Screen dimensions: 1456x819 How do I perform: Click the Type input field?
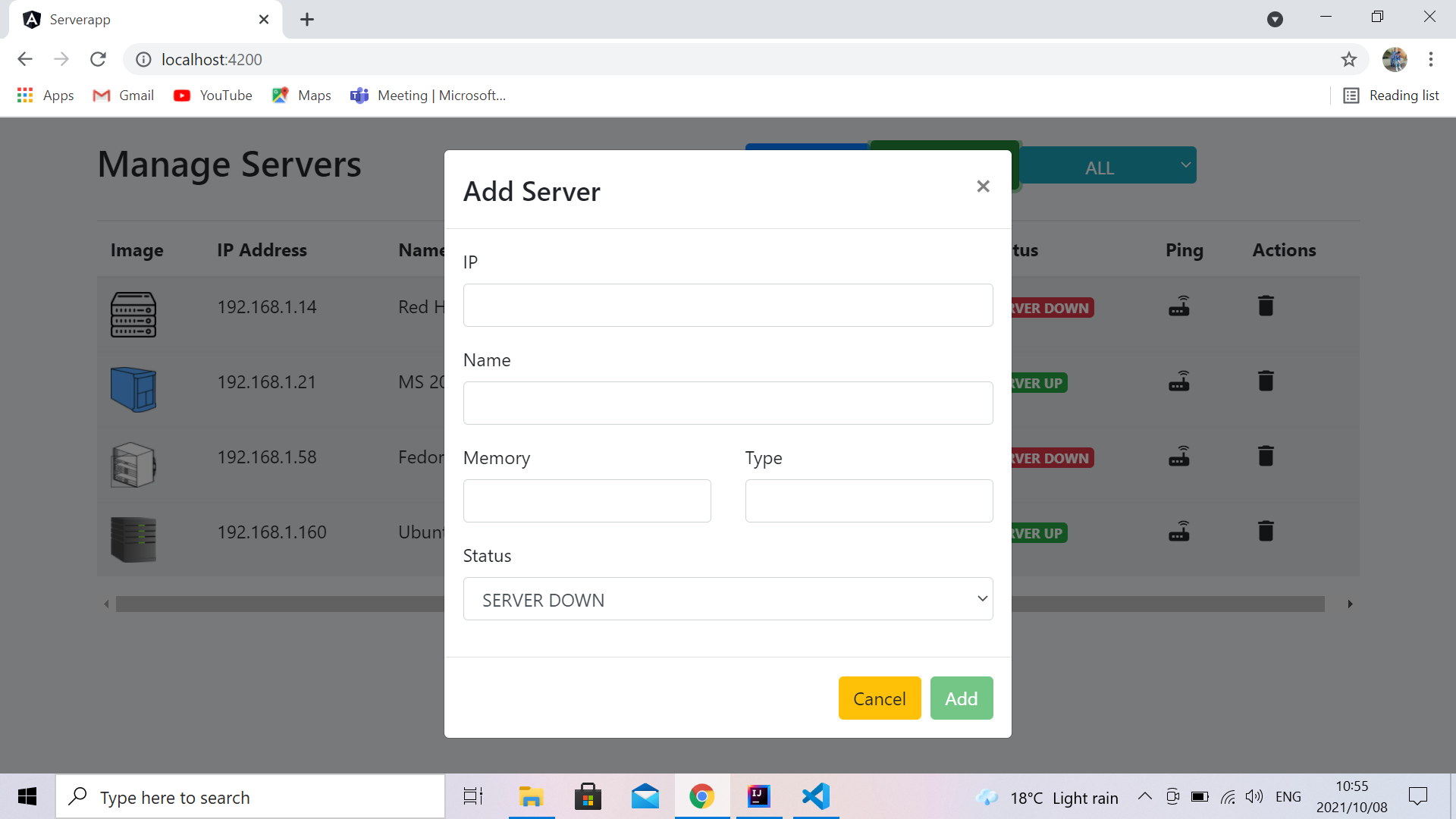[869, 500]
